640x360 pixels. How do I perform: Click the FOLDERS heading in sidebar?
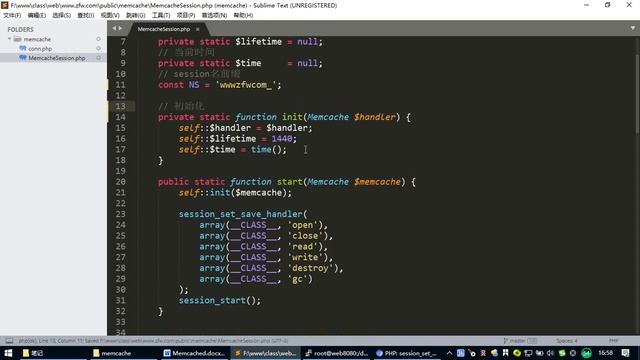[x=20, y=29]
